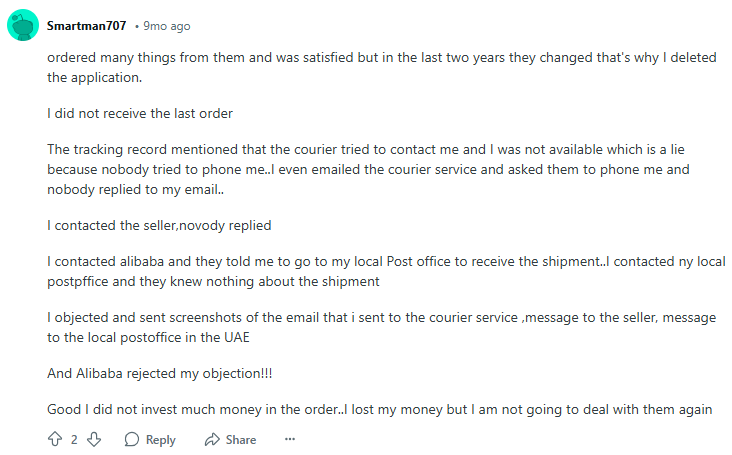Downvote the comment by Smartman707
Image resolution: width=732 pixels, height=455 pixels.
pos(94,439)
